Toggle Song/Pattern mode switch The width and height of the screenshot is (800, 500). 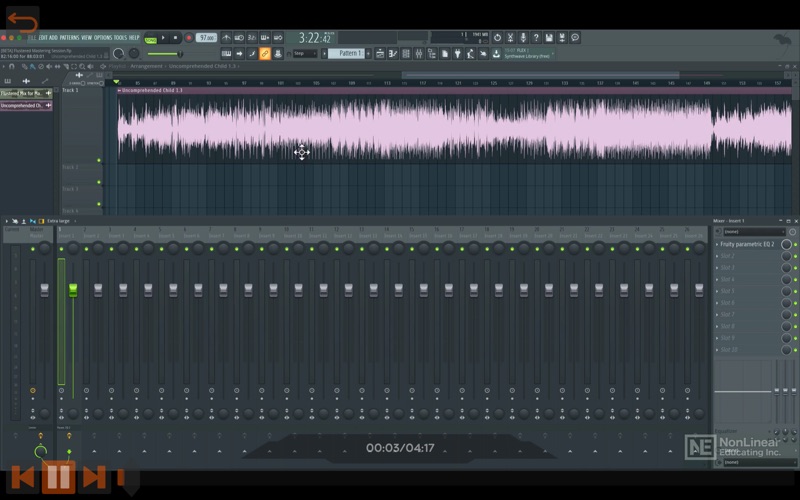(151, 38)
